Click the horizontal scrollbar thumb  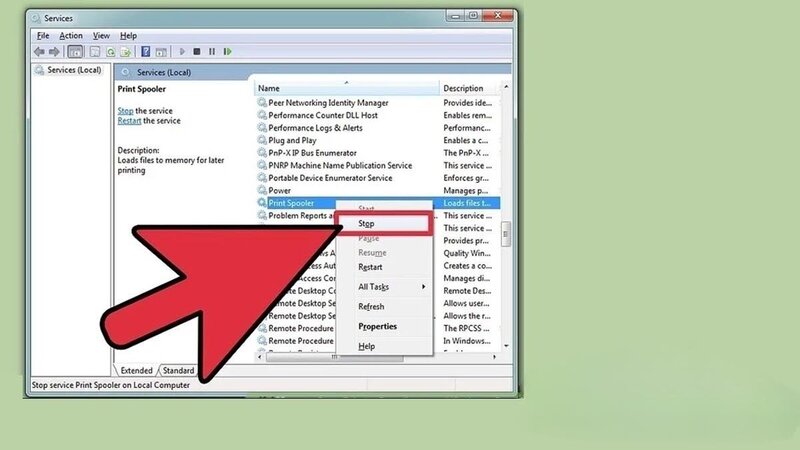click(334, 357)
